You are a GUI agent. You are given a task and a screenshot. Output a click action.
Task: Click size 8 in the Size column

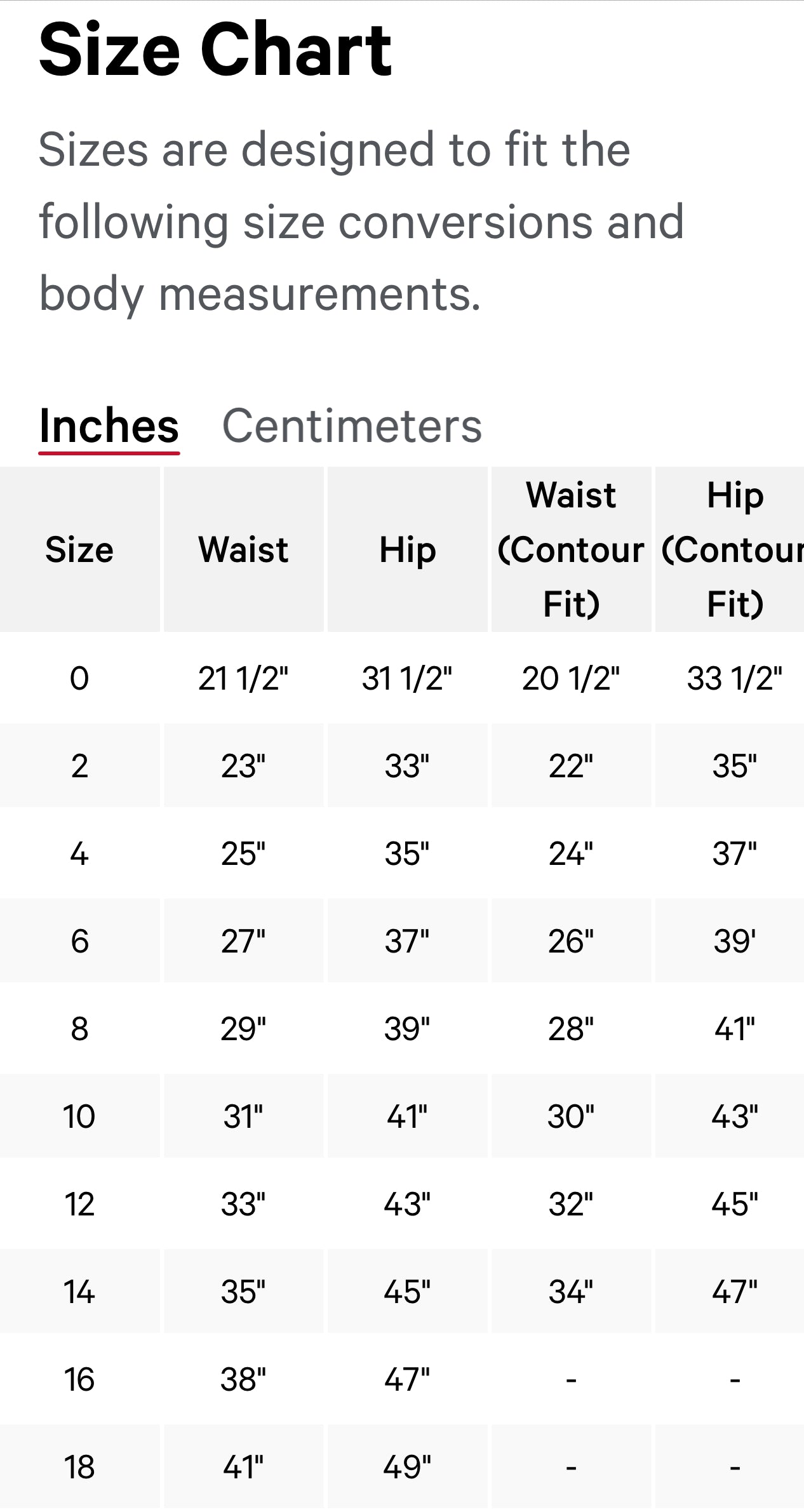(79, 1029)
